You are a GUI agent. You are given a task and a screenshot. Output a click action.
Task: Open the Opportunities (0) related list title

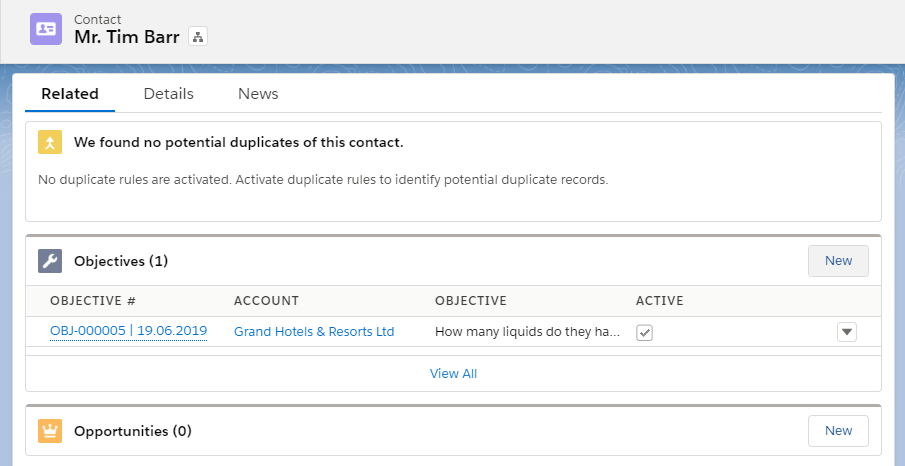point(133,431)
